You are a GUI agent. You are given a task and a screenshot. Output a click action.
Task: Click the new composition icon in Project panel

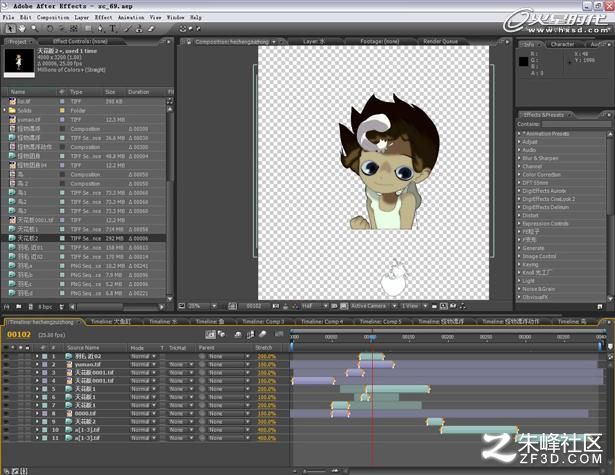(30, 307)
